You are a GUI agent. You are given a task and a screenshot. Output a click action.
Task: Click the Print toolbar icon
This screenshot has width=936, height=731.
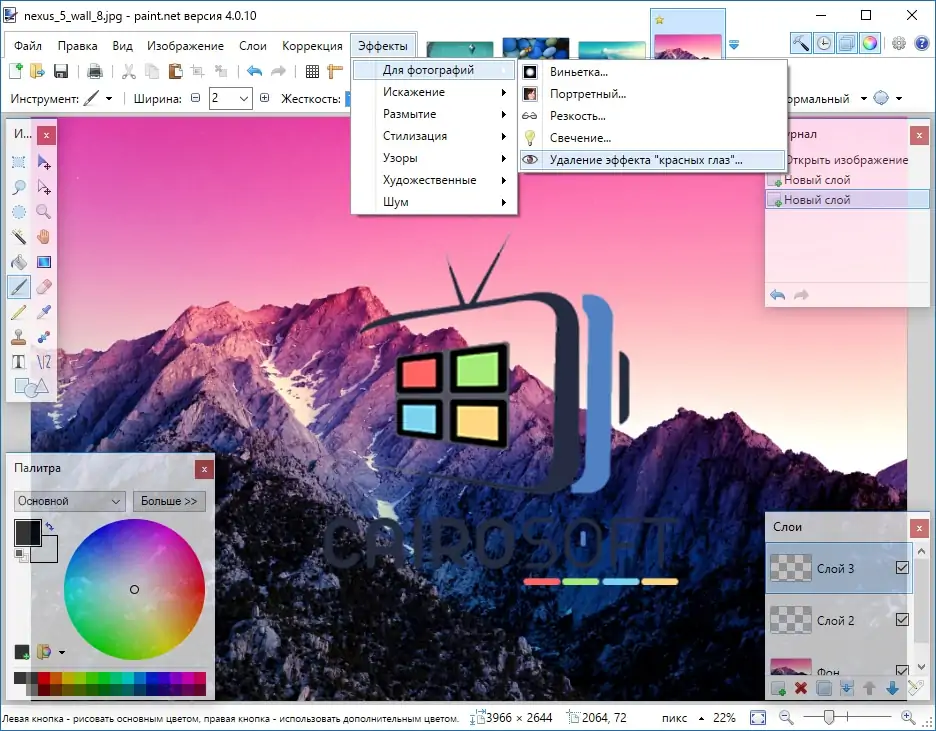pyautogui.click(x=94, y=72)
